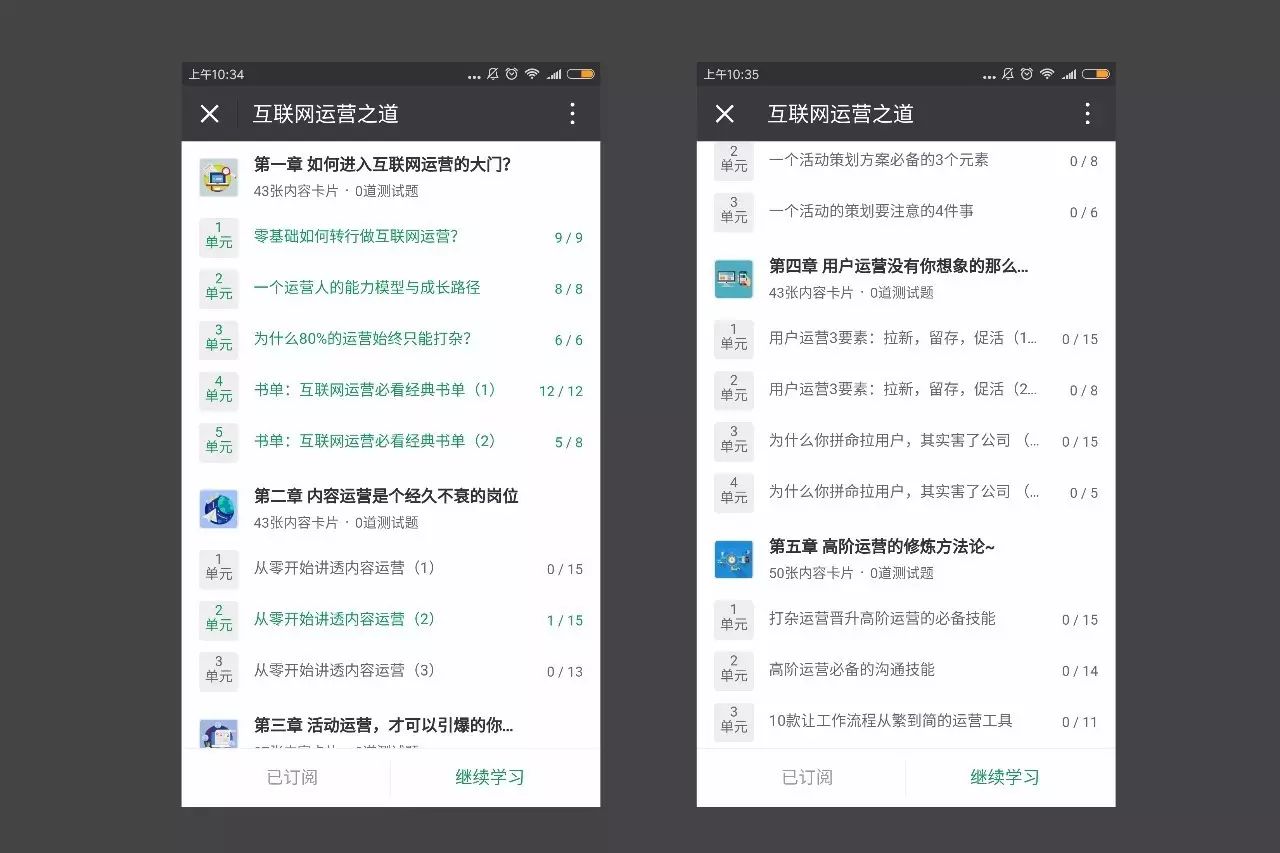Tap 继续学习 button on left phone

[x=490, y=777]
